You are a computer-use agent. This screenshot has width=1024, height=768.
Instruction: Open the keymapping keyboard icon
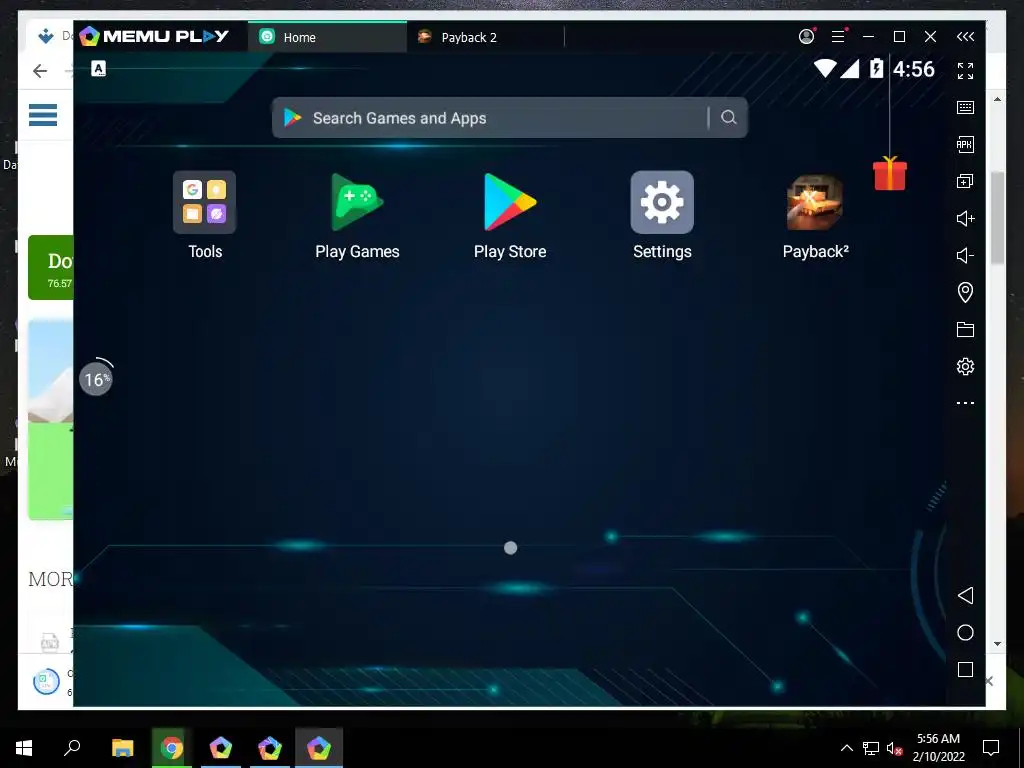point(965,108)
